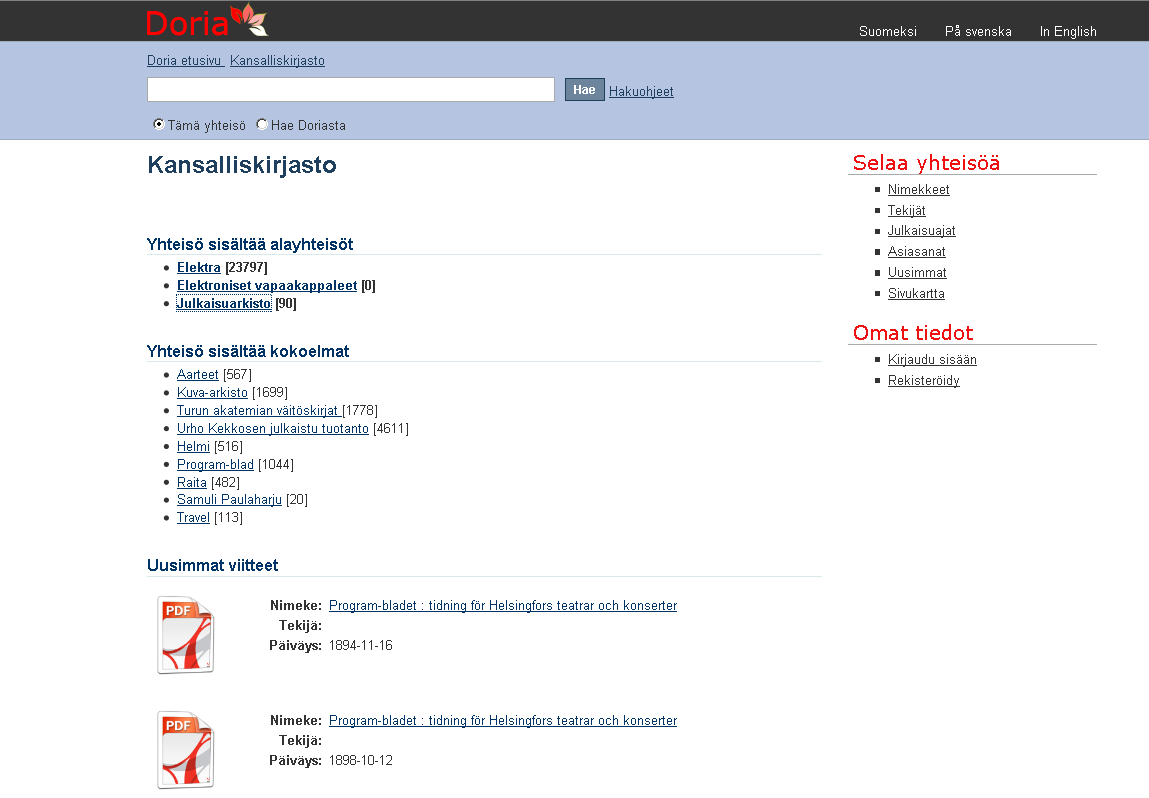Select the Hae Doriasta radio button
Image resolution: width=1149 pixels, height=798 pixels.
[x=262, y=124]
